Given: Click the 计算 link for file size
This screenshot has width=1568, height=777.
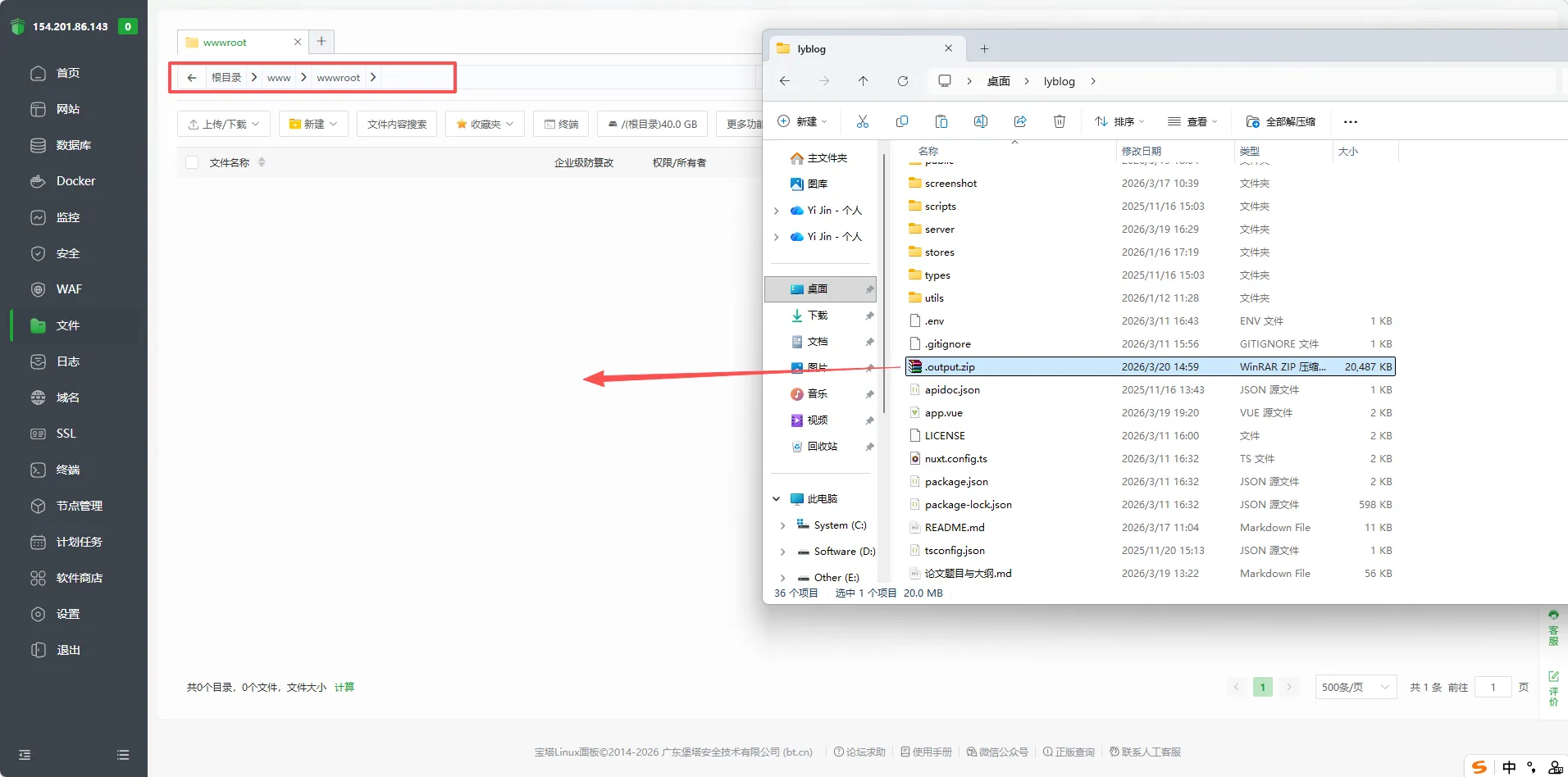Looking at the screenshot, I should click(x=344, y=687).
